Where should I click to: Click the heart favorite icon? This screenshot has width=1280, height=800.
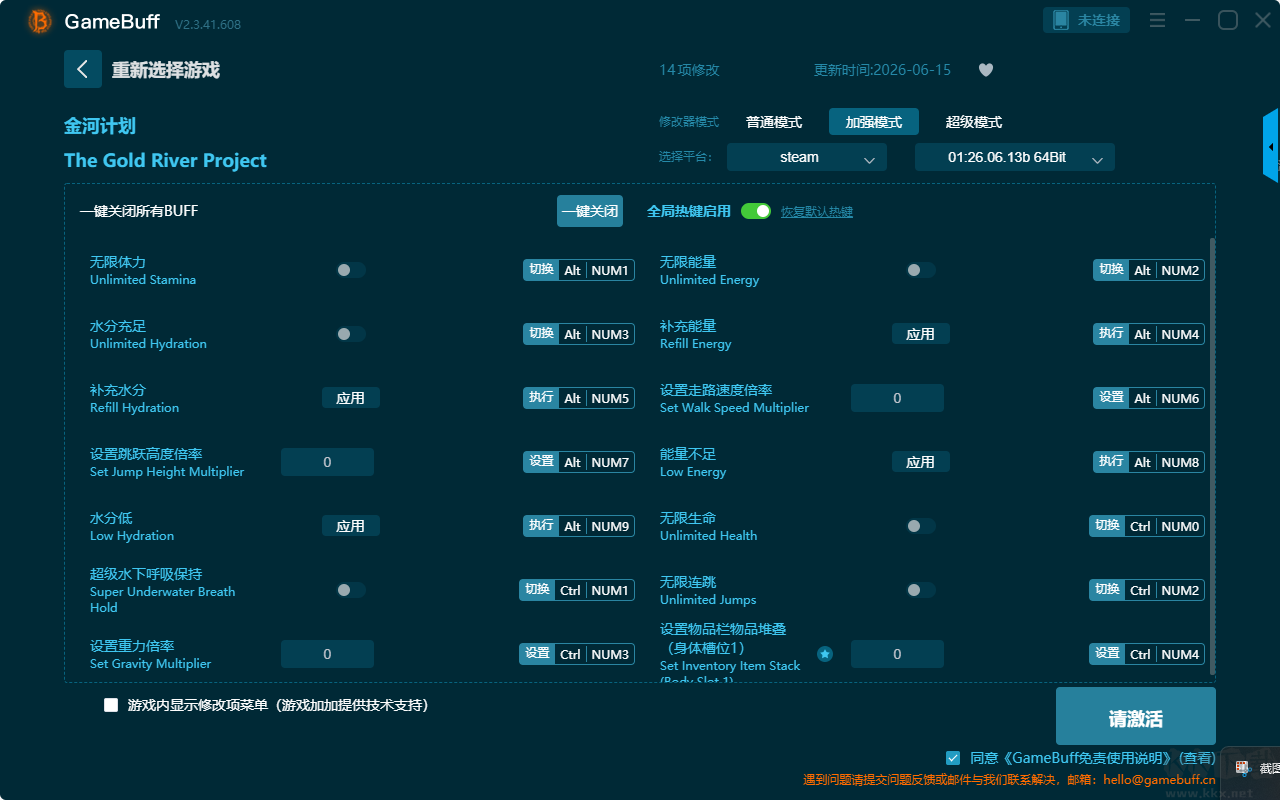[x=986, y=70]
